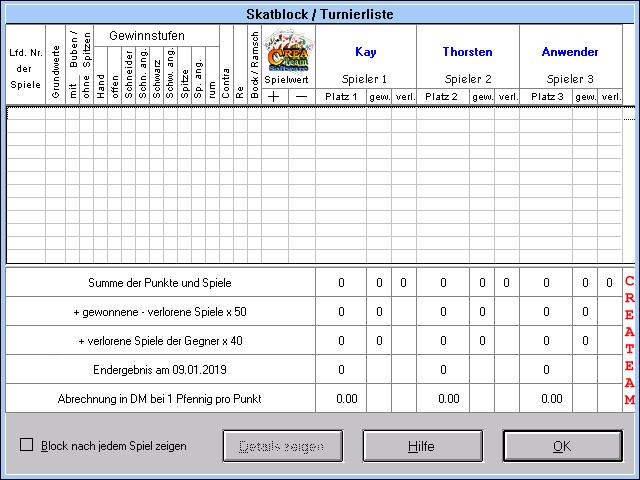Click the 'Hand' vertical column header

[x=100, y=86]
